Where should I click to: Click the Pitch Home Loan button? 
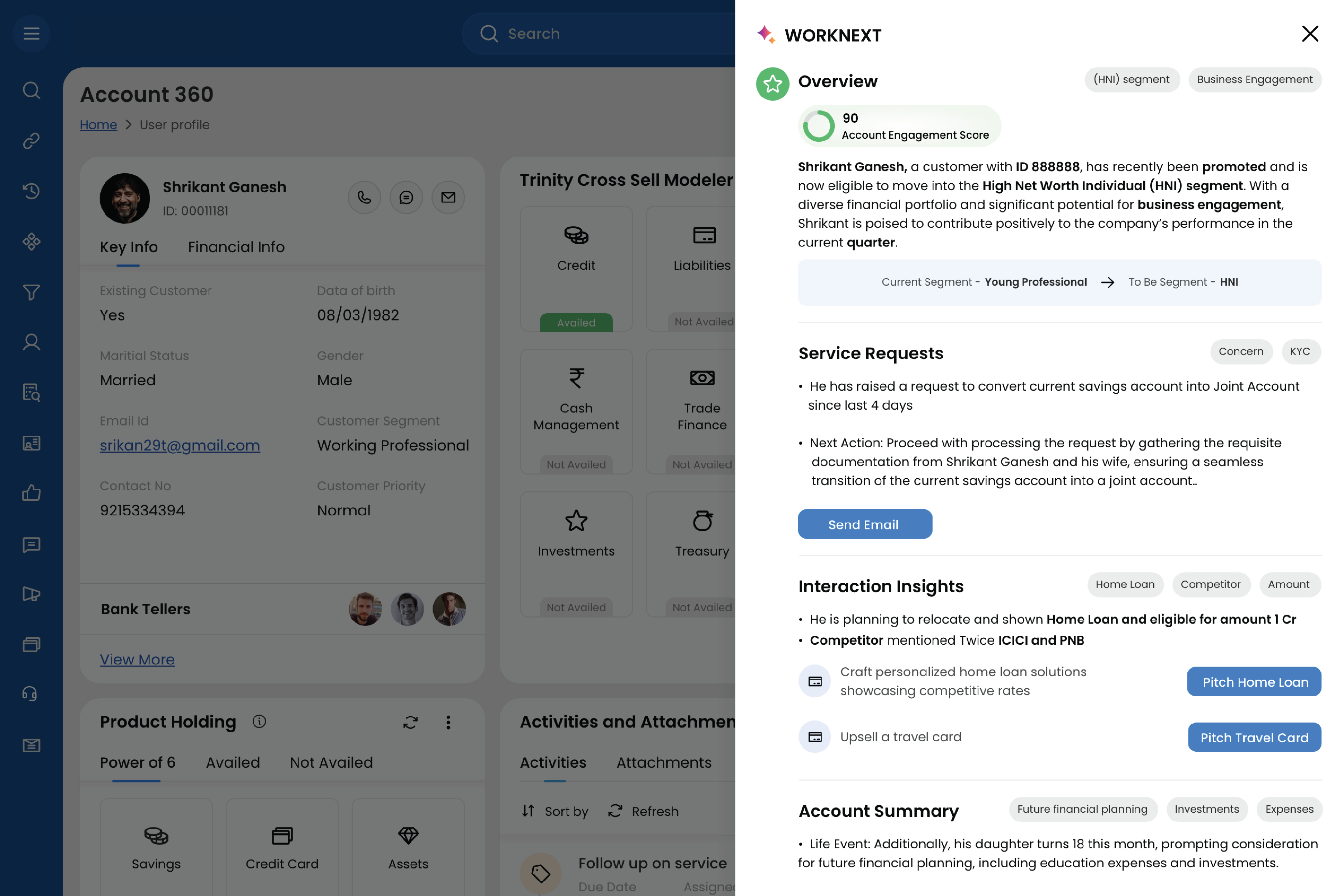[x=1255, y=682]
